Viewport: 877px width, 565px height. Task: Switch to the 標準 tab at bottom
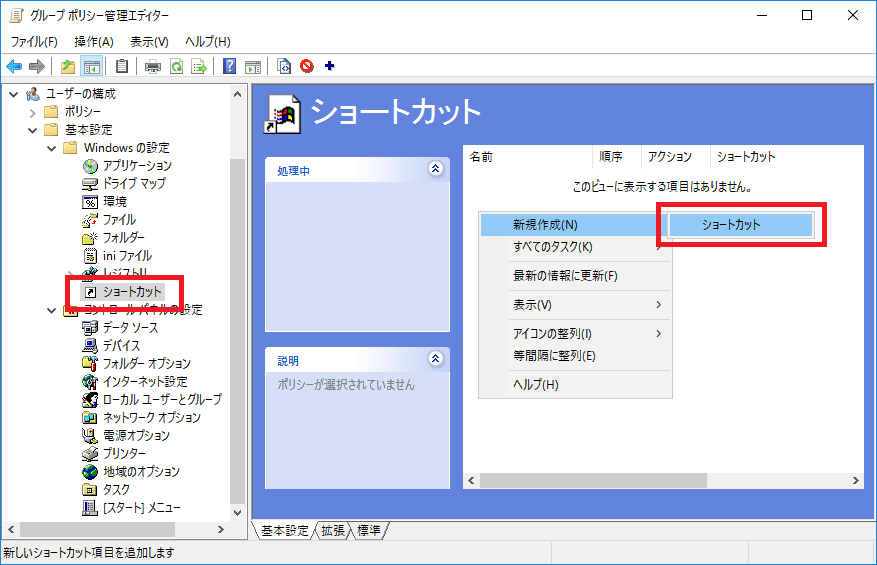368,531
